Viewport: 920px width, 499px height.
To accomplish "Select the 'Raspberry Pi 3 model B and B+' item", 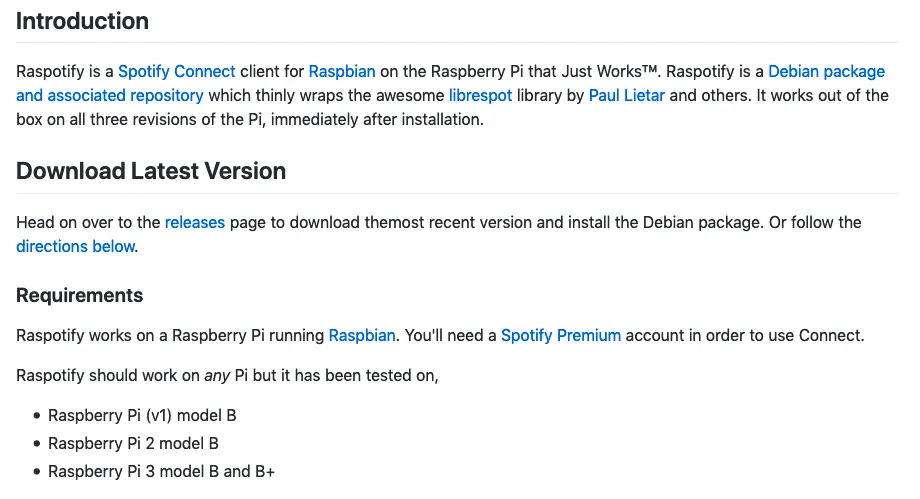I will 161,472.
